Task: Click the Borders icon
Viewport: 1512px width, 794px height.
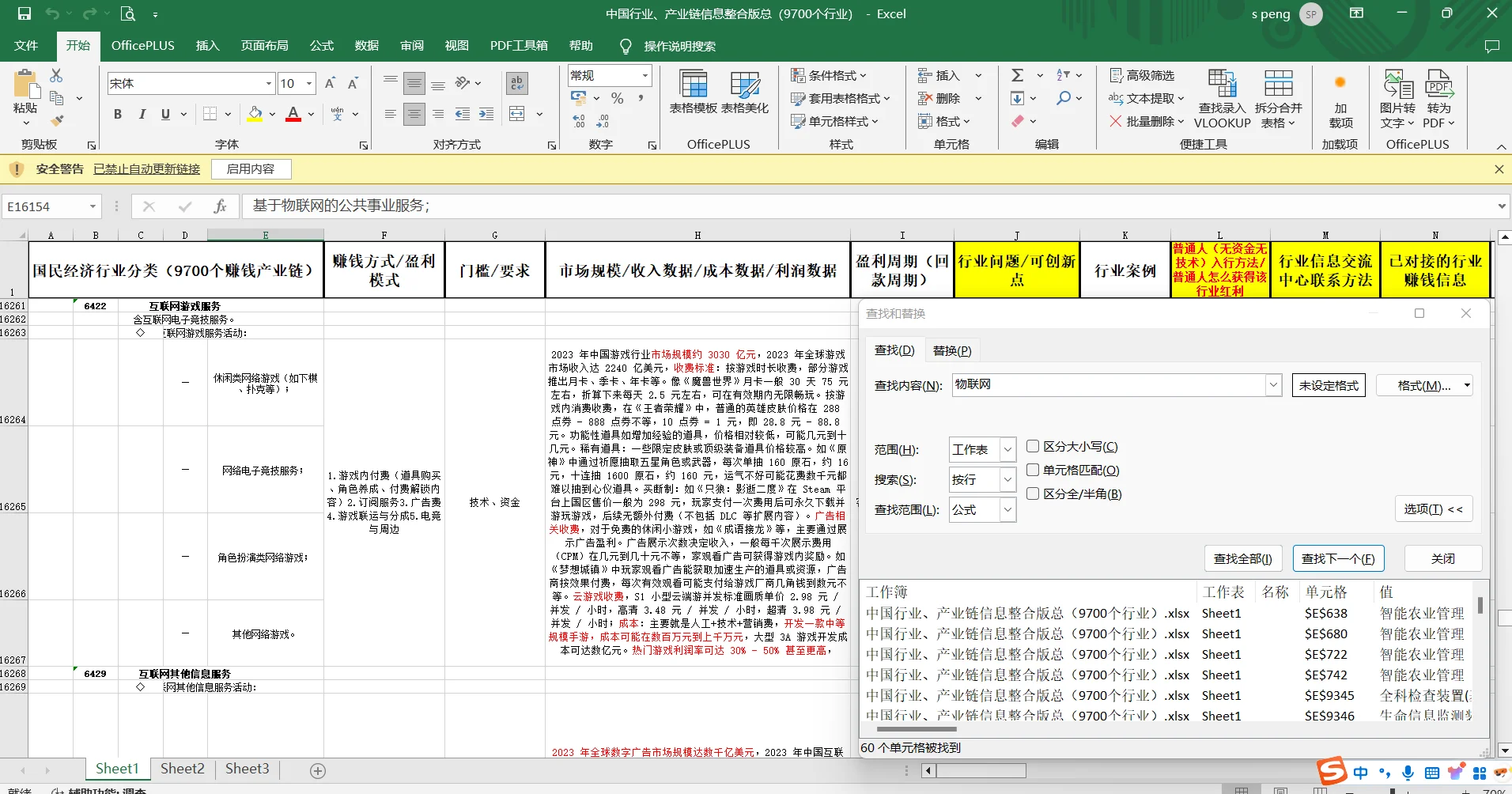Action: click(210, 114)
